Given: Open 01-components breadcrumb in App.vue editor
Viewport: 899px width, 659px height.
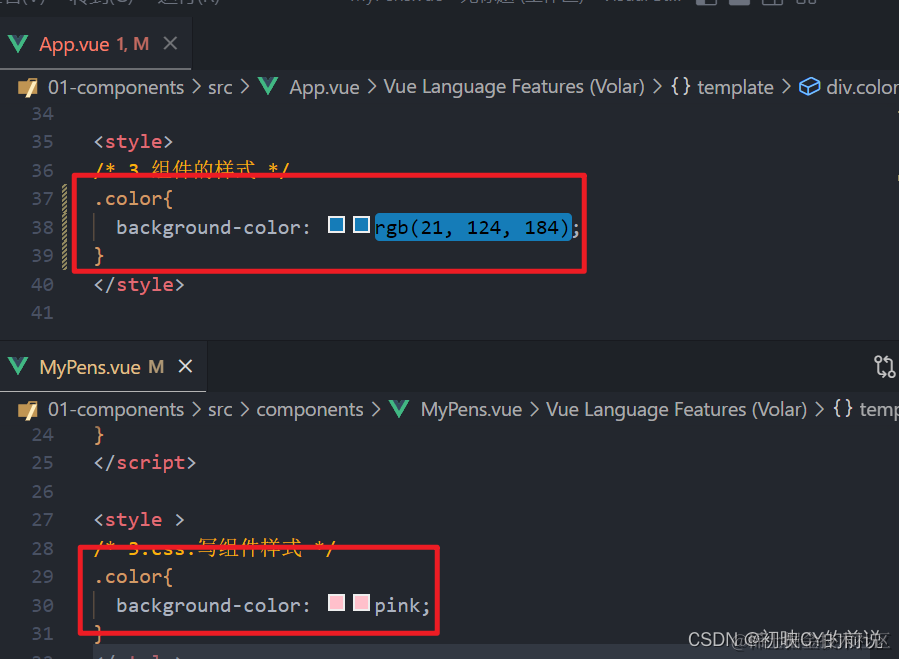Looking at the screenshot, I should tap(116, 88).
